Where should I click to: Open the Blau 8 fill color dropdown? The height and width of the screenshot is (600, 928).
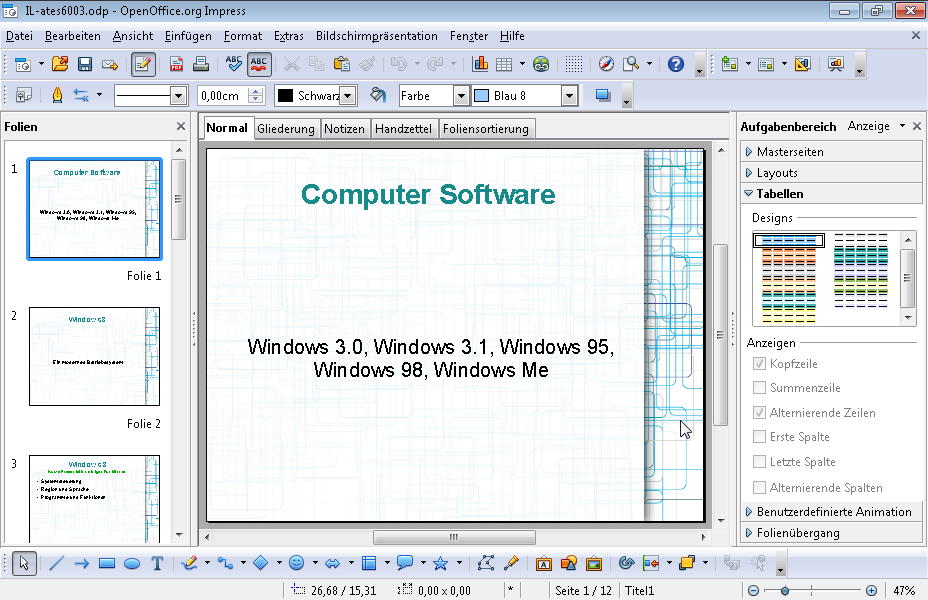point(569,96)
